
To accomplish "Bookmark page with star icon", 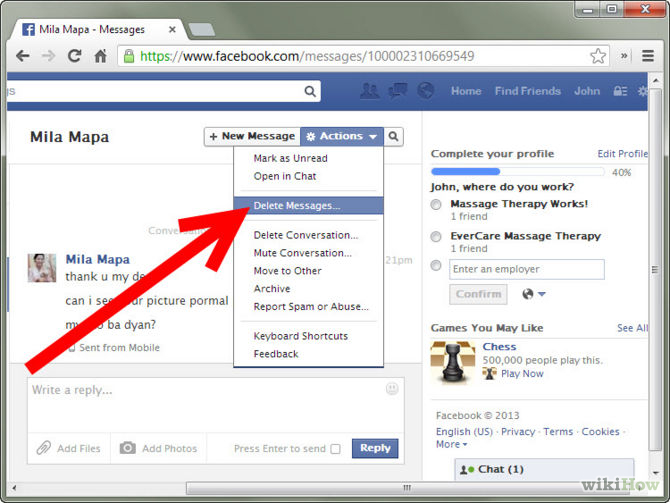I will point(597,56).
